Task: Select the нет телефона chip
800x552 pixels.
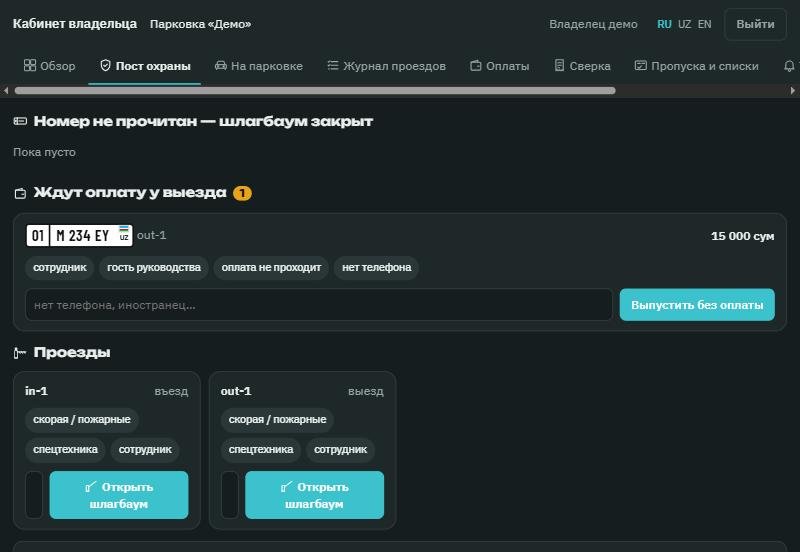Action: [x=377, y=267]
